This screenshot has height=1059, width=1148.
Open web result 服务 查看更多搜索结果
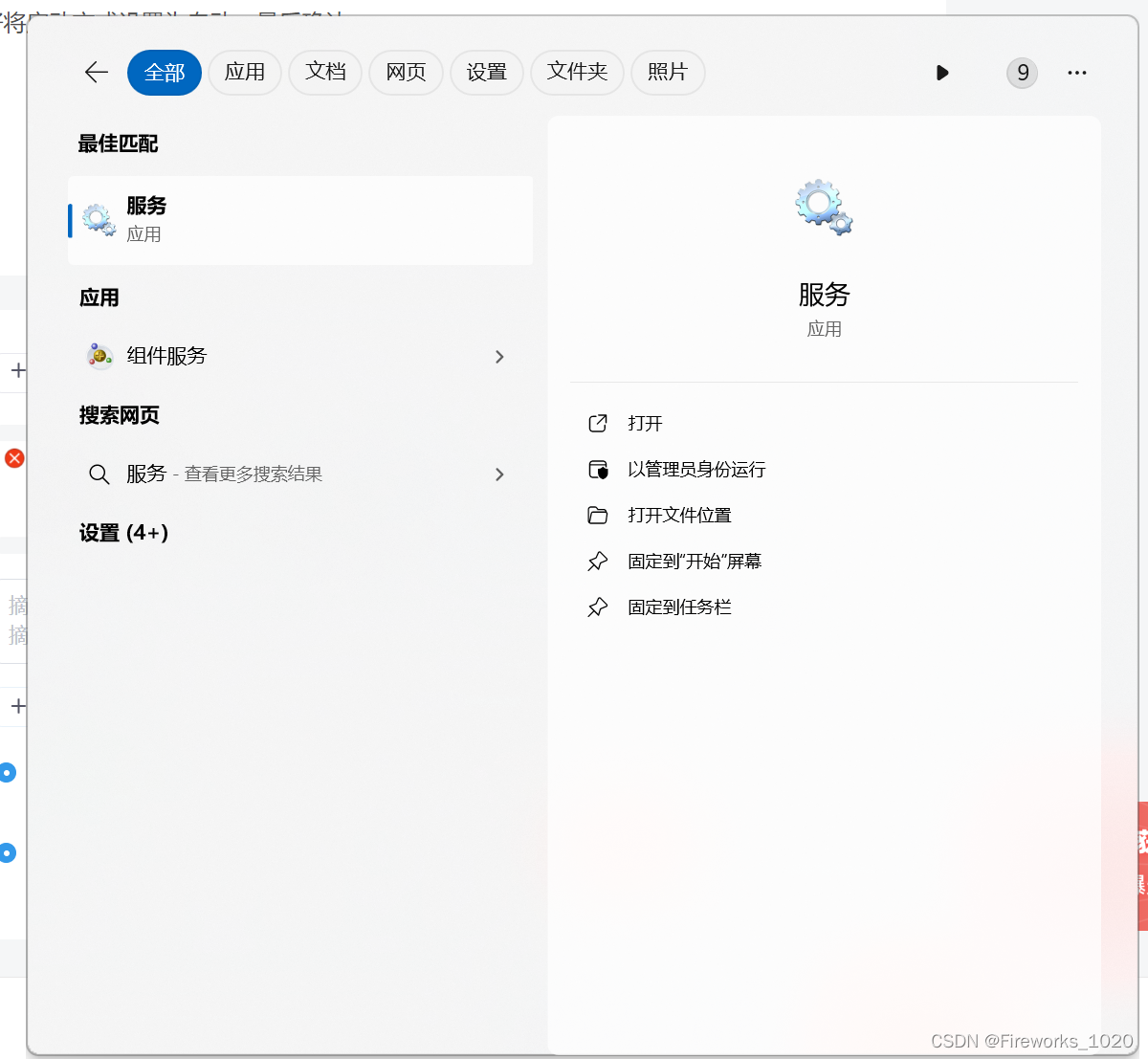(300, 474)
